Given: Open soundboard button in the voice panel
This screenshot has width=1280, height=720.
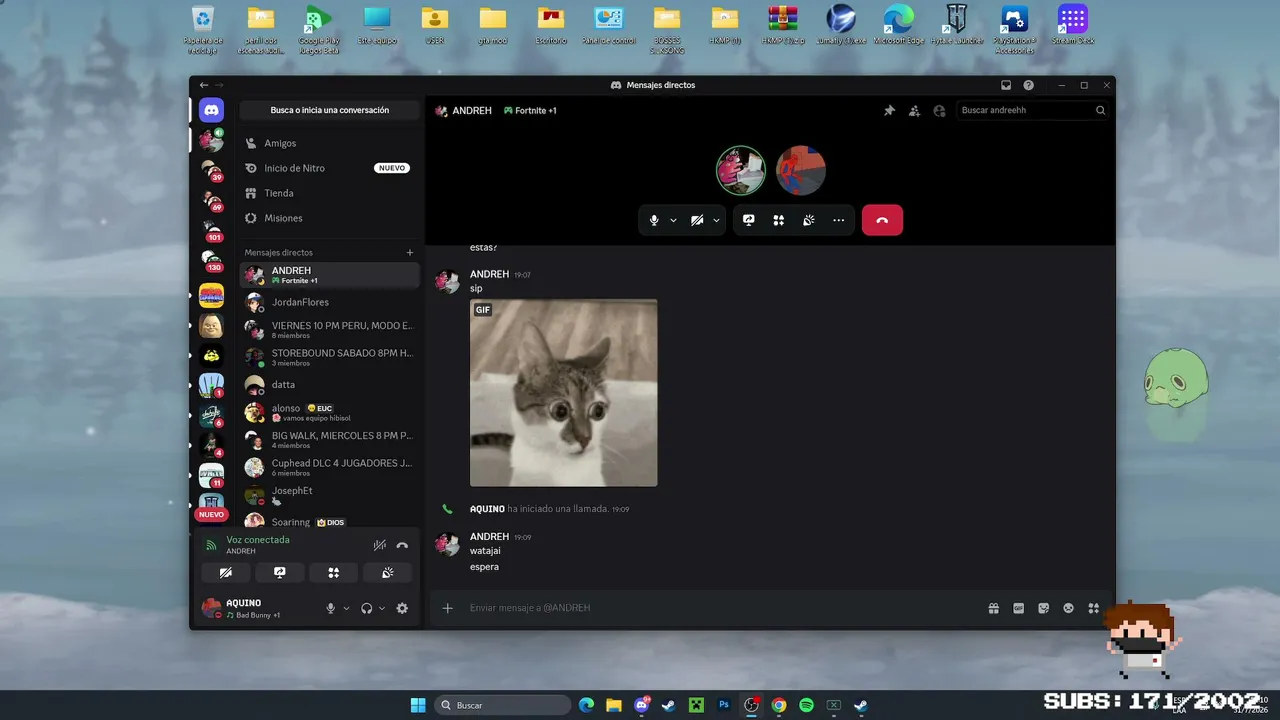Looking at the screenshot, I should 388,573.
